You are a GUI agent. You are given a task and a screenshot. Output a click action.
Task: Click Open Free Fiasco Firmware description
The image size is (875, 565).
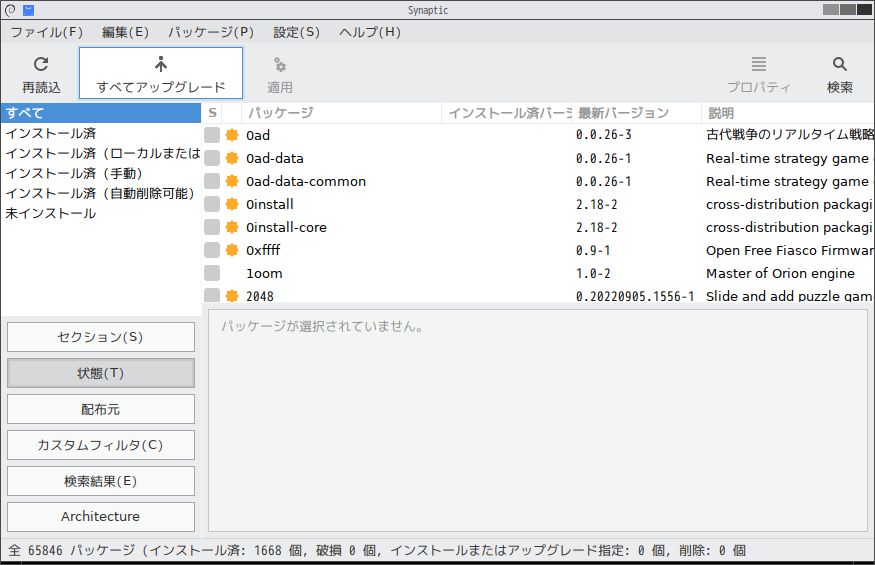coord(790,251)
